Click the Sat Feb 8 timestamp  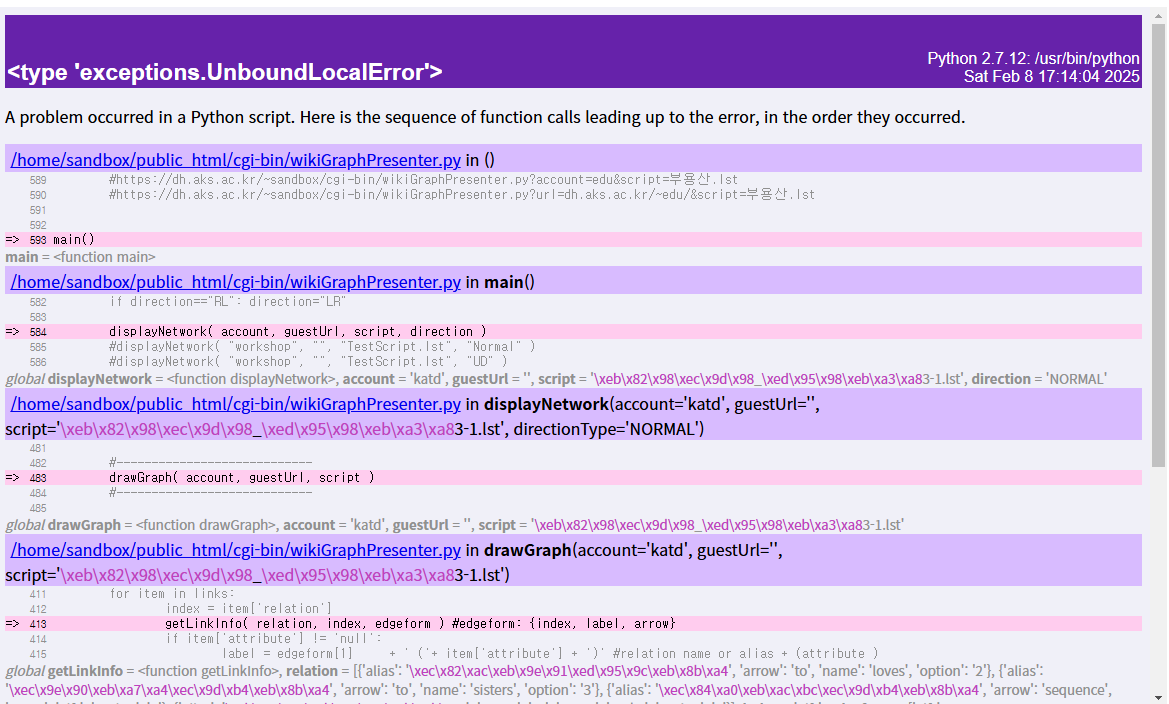1051,76
